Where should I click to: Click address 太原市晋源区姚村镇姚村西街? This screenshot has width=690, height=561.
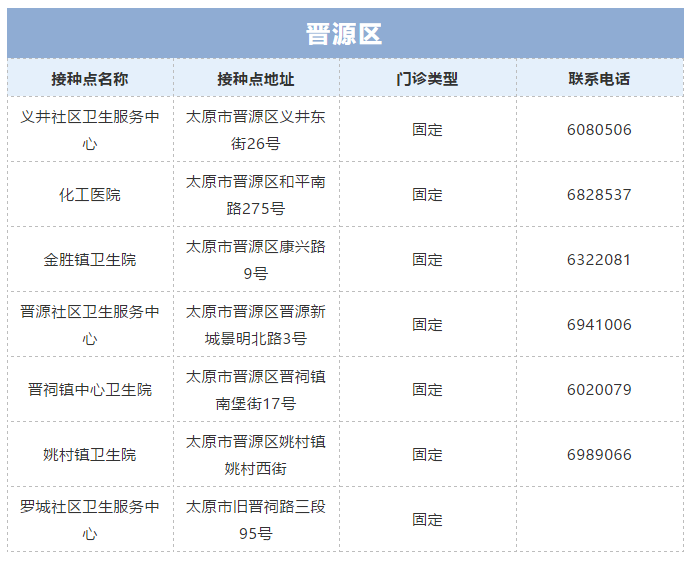click(256, 455)
